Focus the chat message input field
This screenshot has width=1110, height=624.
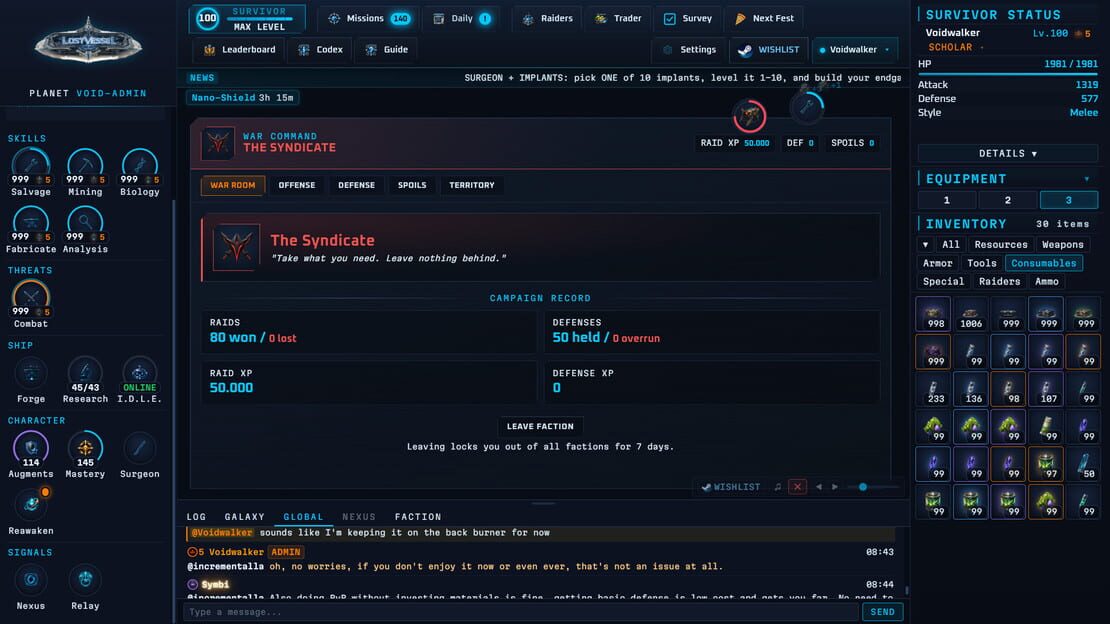click(521, 612)
